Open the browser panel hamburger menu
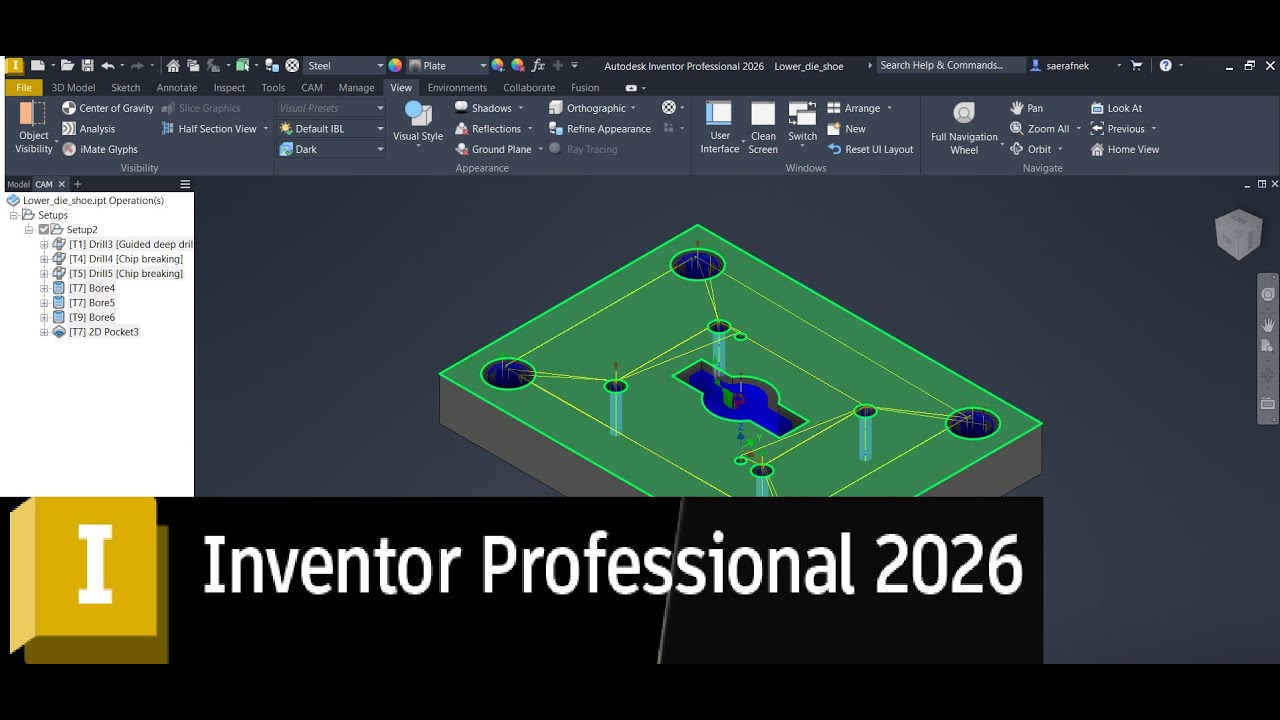The image size is (1280, 720). tap(185, 185)
